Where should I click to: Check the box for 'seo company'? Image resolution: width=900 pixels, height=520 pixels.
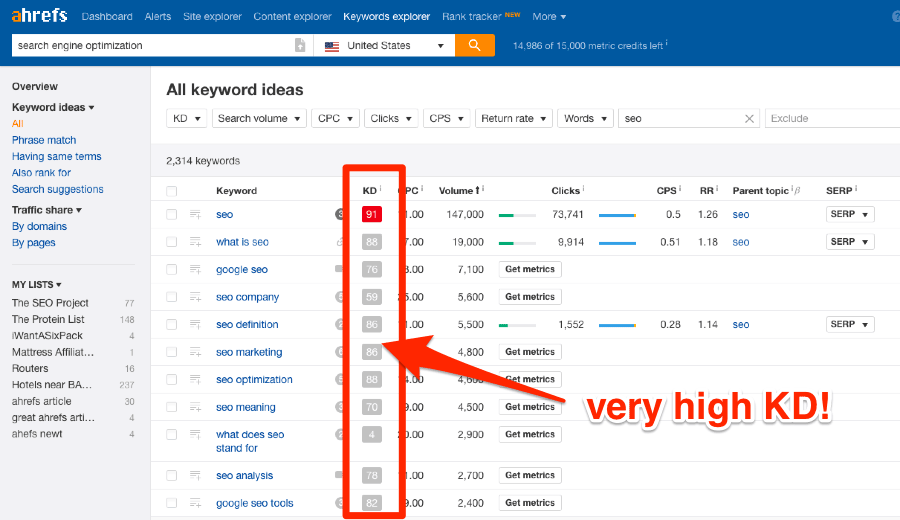[172, 297]
